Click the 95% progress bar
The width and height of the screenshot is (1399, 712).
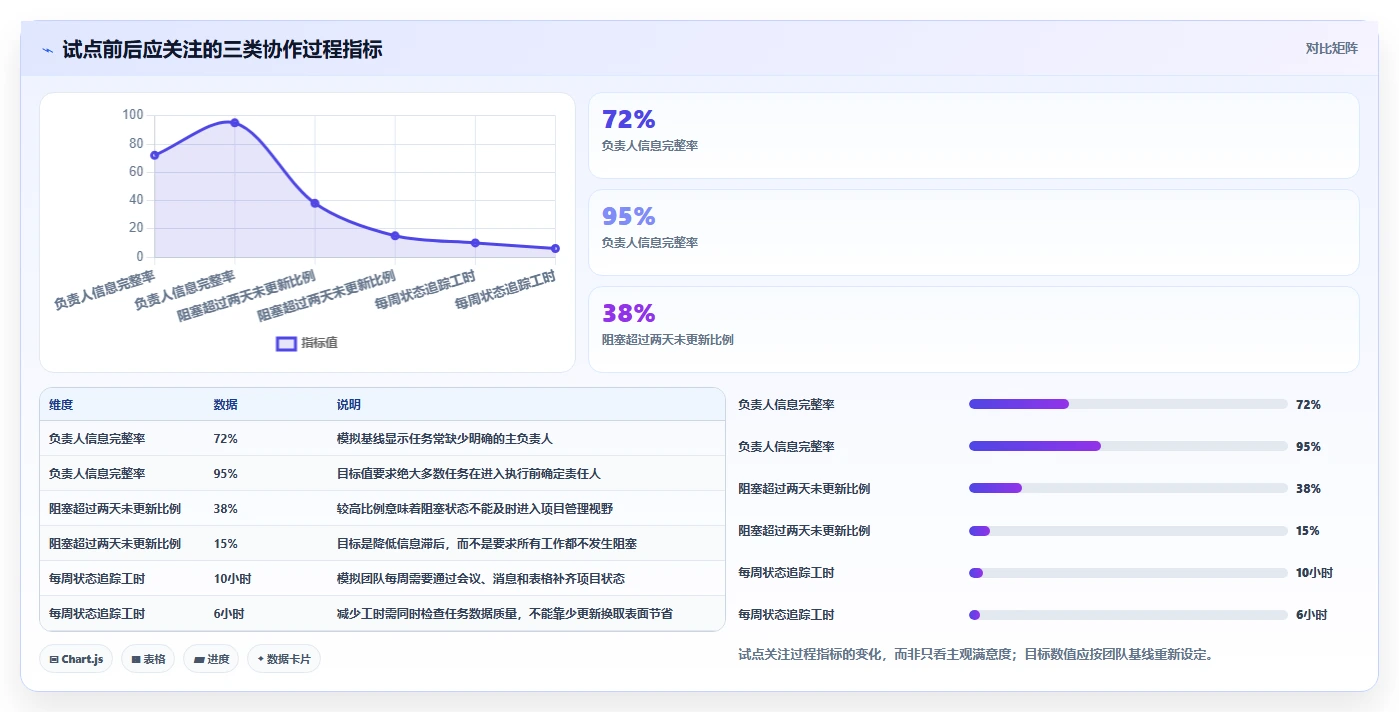click(x=1128, y=446)
